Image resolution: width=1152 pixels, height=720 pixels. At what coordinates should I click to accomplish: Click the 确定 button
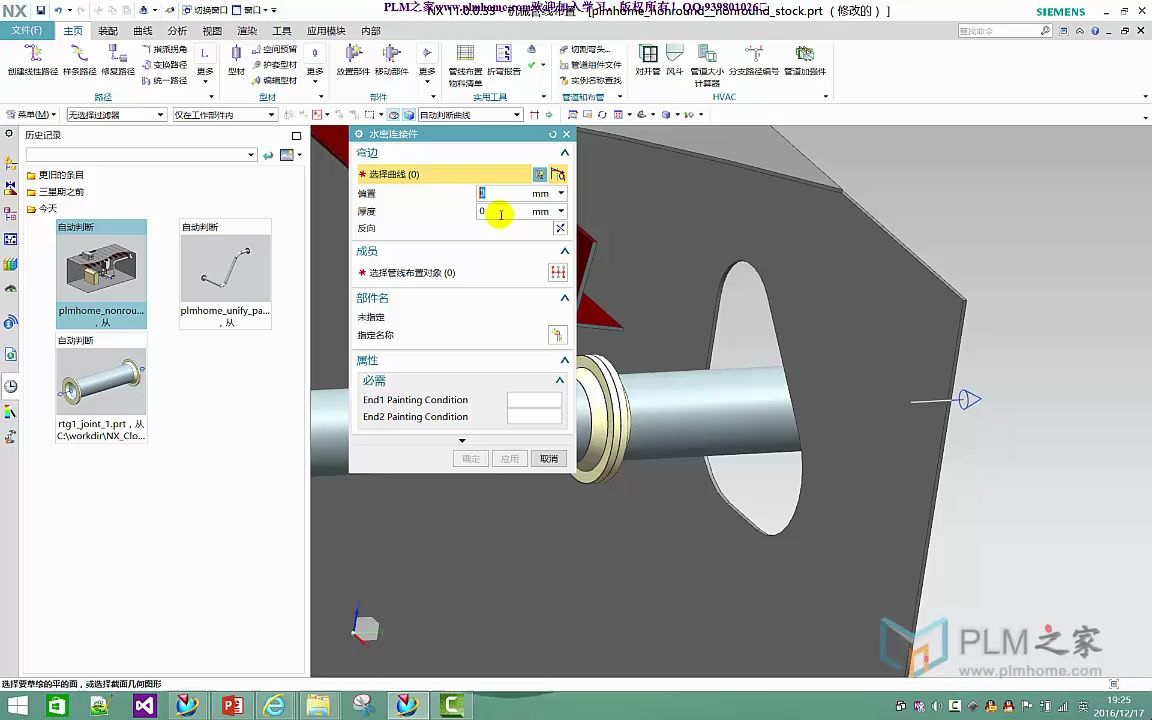point(471,458)
